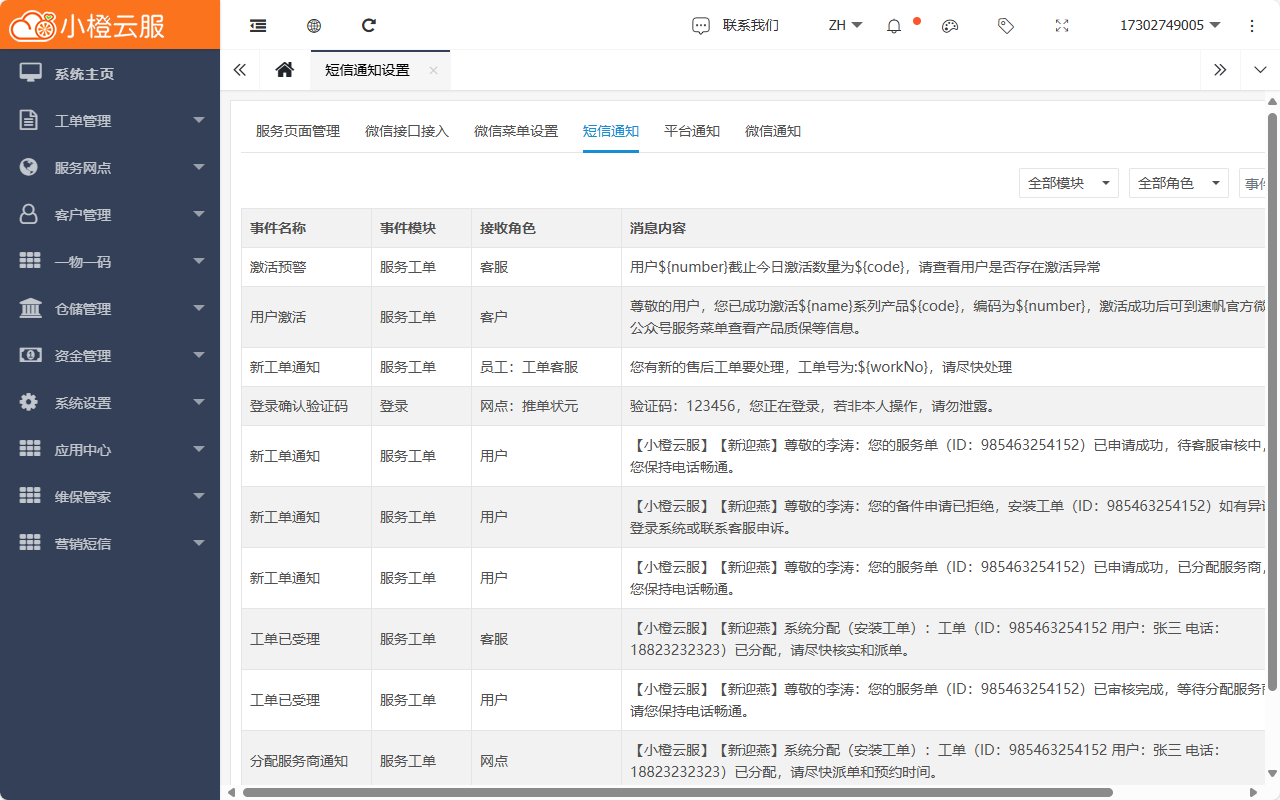Expand the 客户管理 menu arrow

tap(199, 214)
